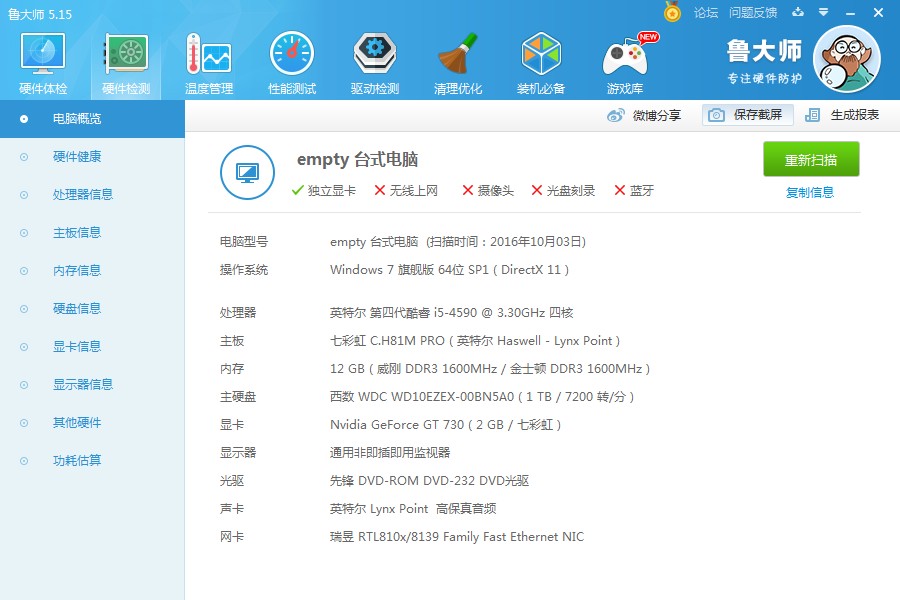Open 论坛 forum link

coord(706,13)
